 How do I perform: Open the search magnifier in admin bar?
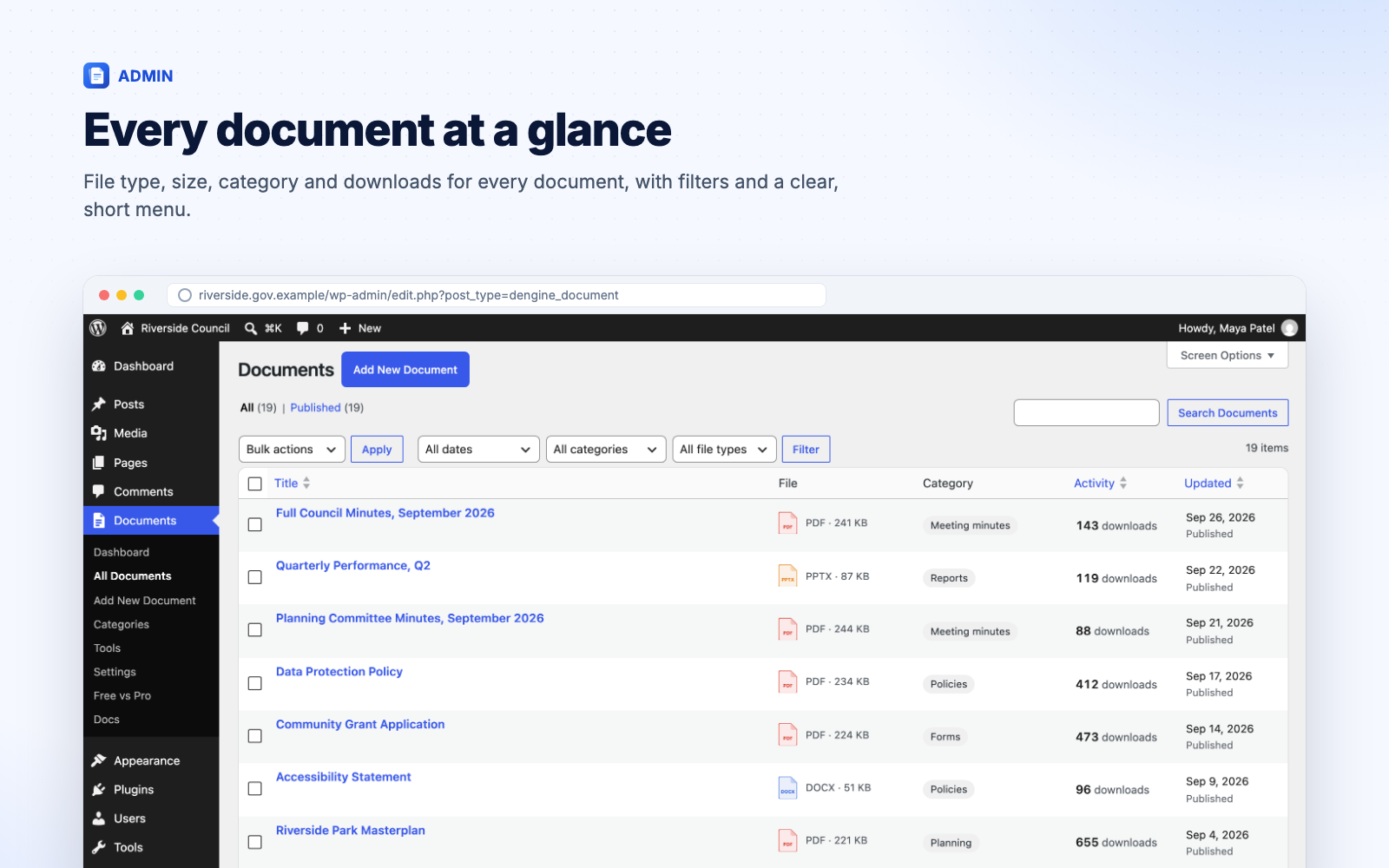pos(251,328)
